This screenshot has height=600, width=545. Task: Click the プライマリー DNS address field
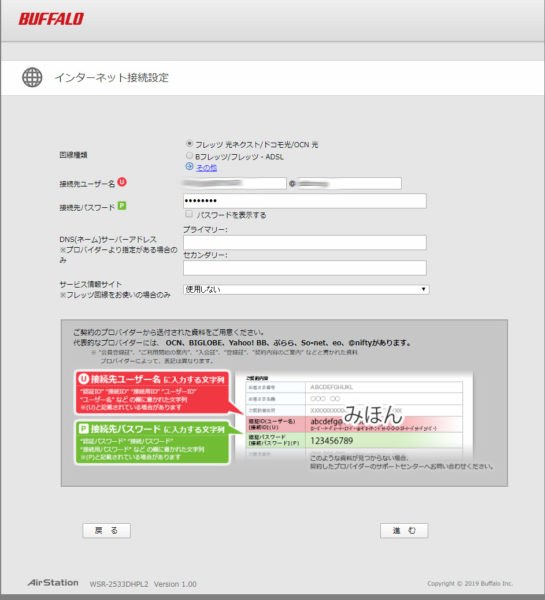pos(305,242)
